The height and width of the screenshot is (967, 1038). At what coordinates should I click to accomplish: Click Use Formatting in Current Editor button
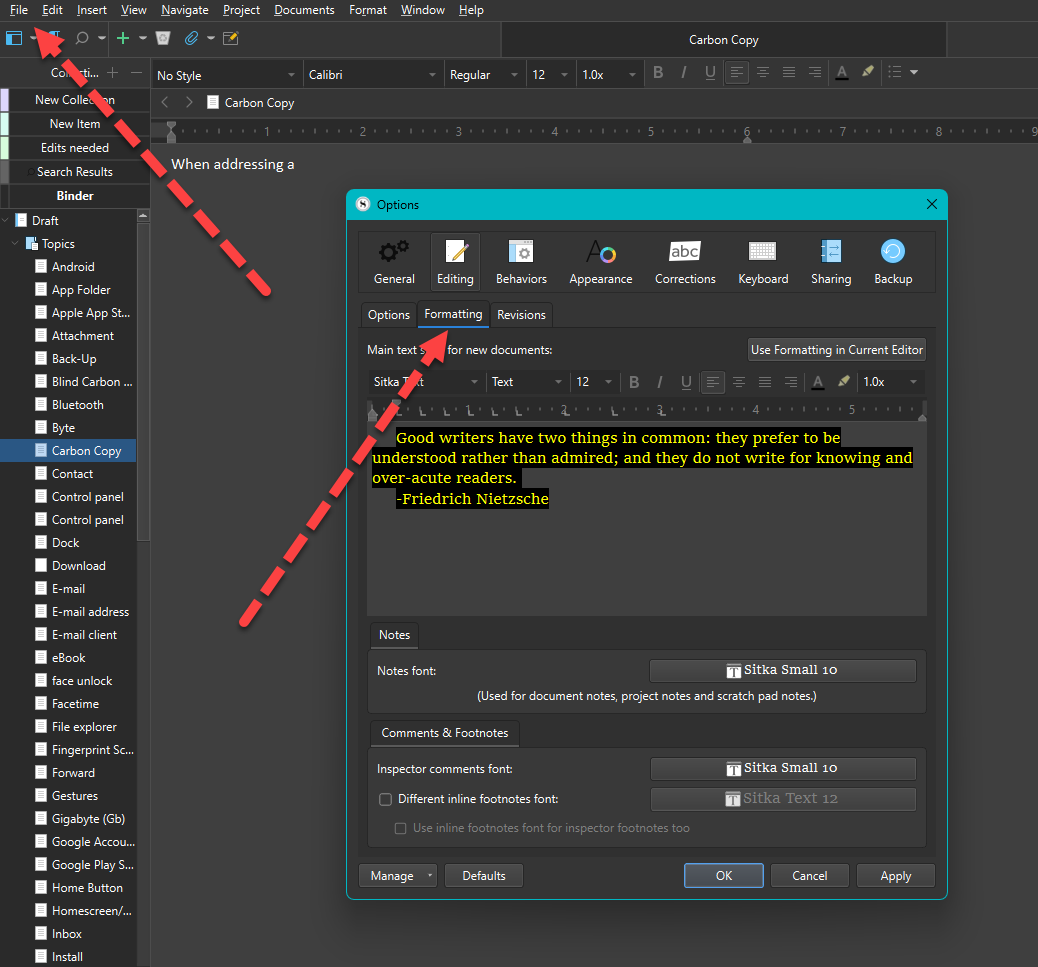(x=837, y=350)
